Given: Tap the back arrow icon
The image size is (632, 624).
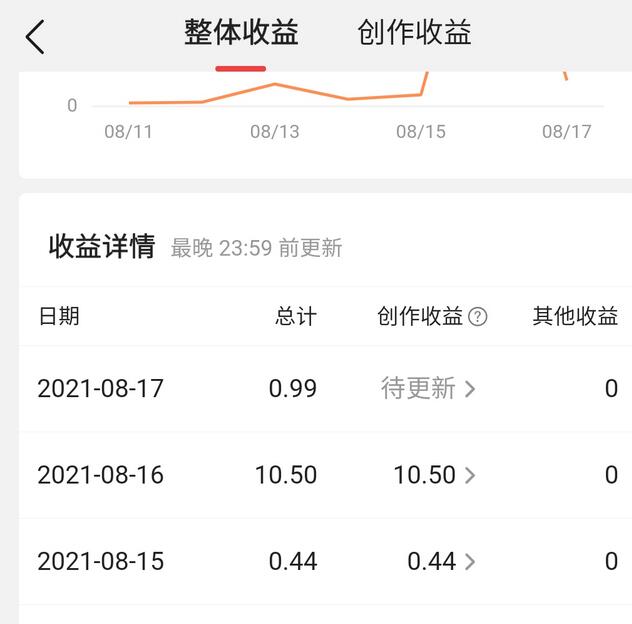Looking at the screenshot, I should 36,37.
